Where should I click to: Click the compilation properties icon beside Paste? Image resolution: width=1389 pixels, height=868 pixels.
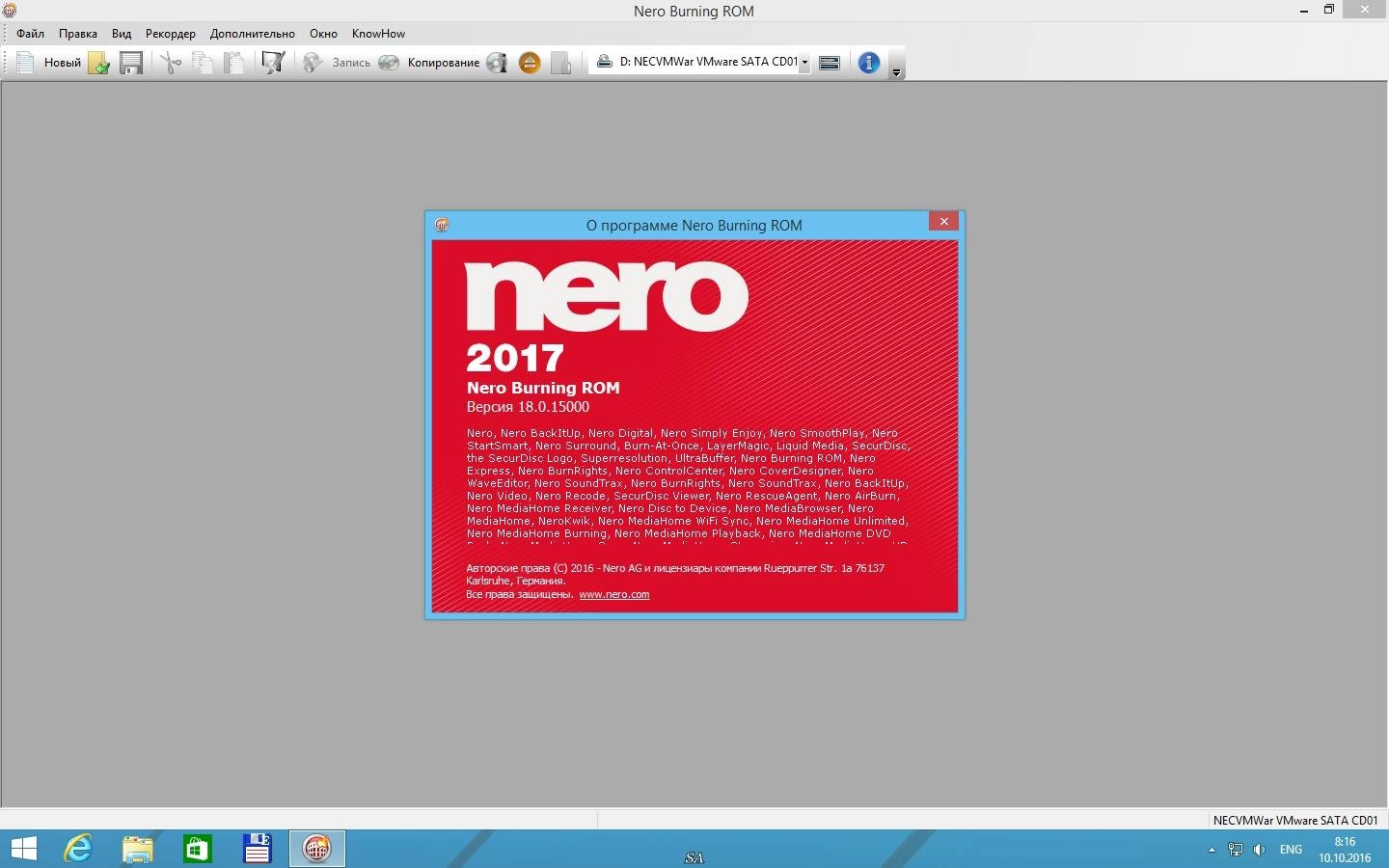[274, 63]
